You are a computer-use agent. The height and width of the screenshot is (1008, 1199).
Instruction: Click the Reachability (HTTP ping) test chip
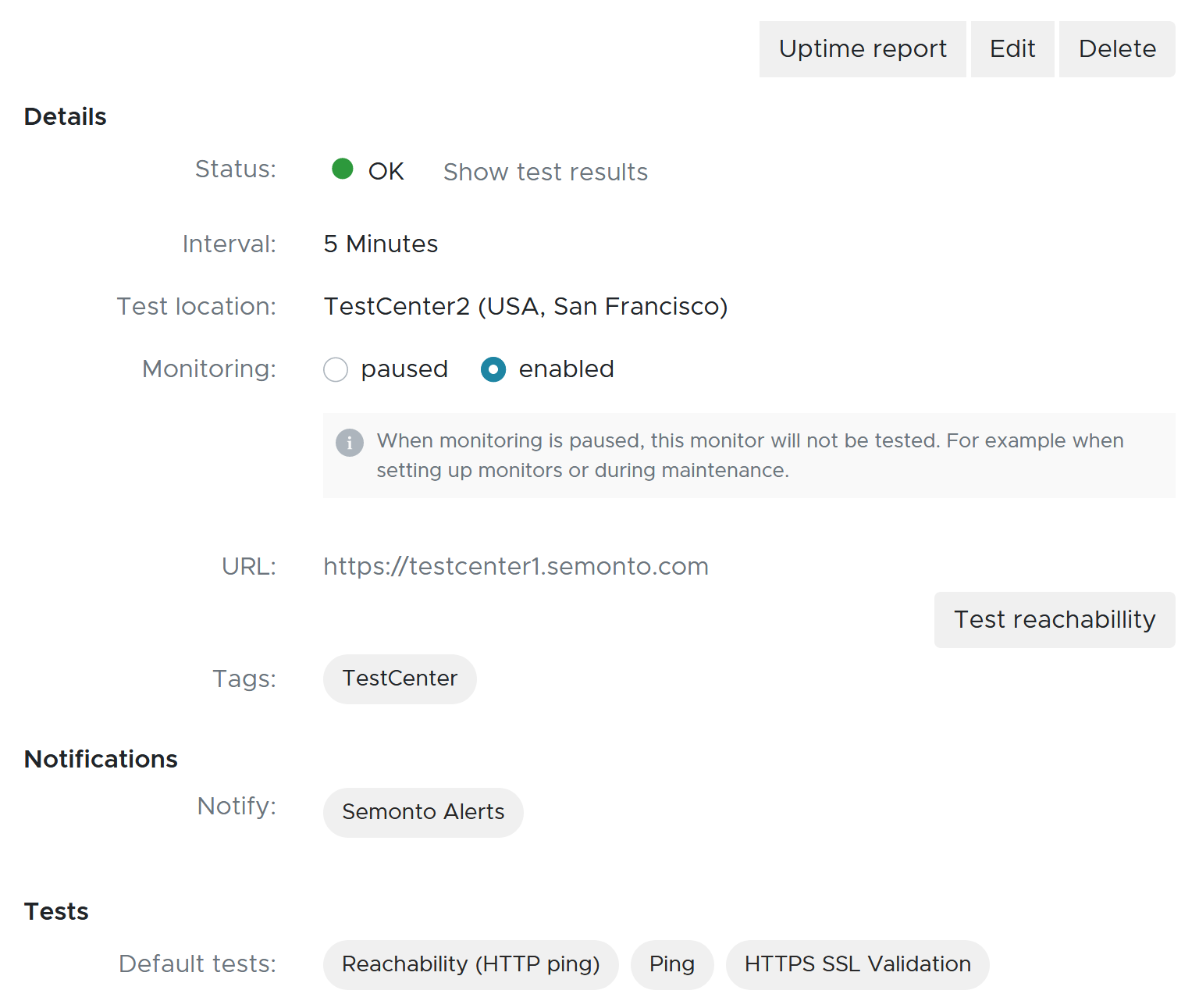(x=471, y=964)
